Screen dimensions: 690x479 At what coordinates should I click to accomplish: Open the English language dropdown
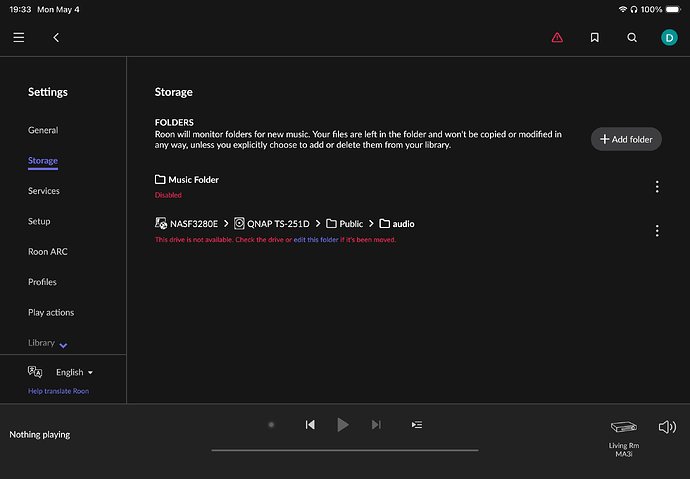point(74,372)
